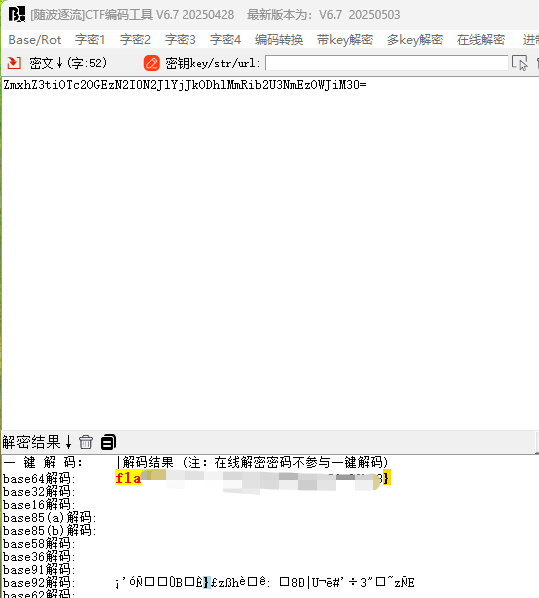
Task: Click the base92解码 row label
Action: pyautogui.click(x=39, y=583)
